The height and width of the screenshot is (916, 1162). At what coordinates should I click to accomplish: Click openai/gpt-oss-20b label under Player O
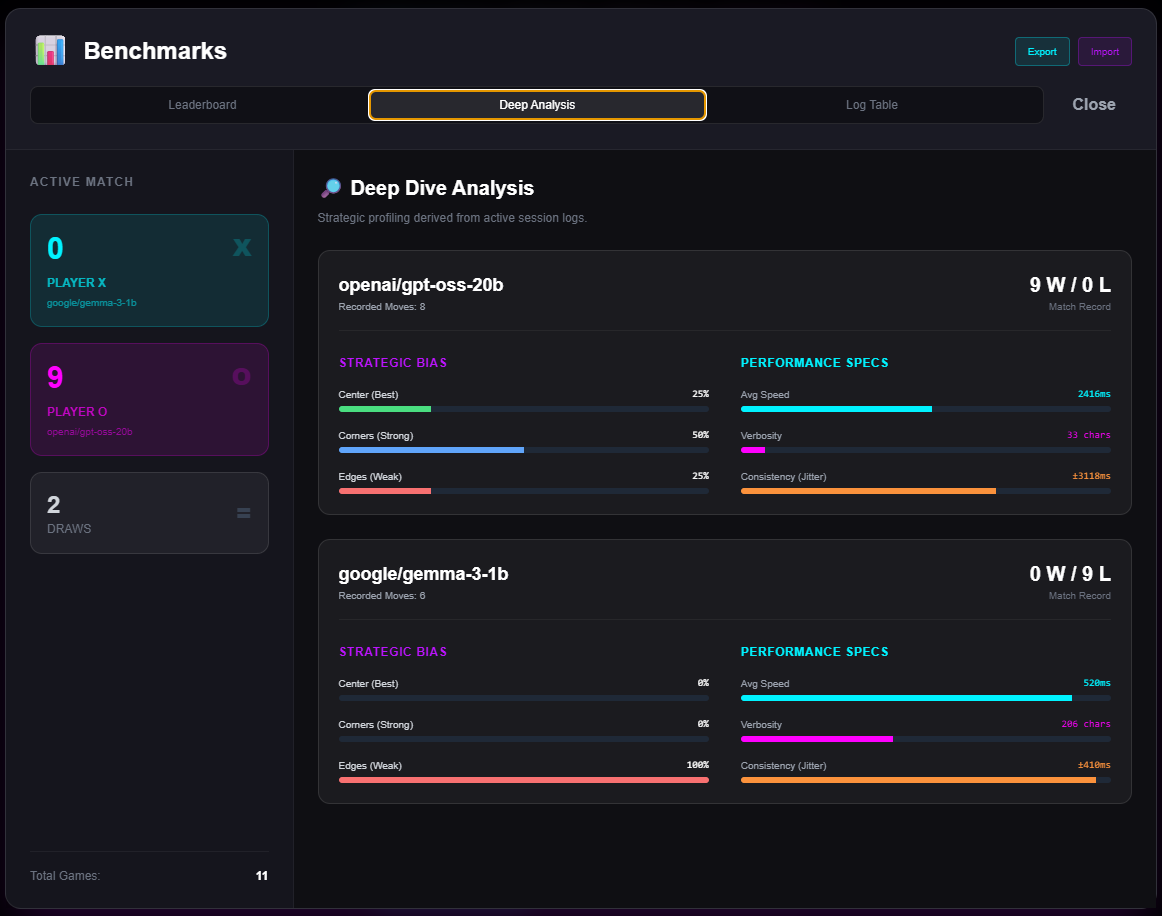point(90,432)
